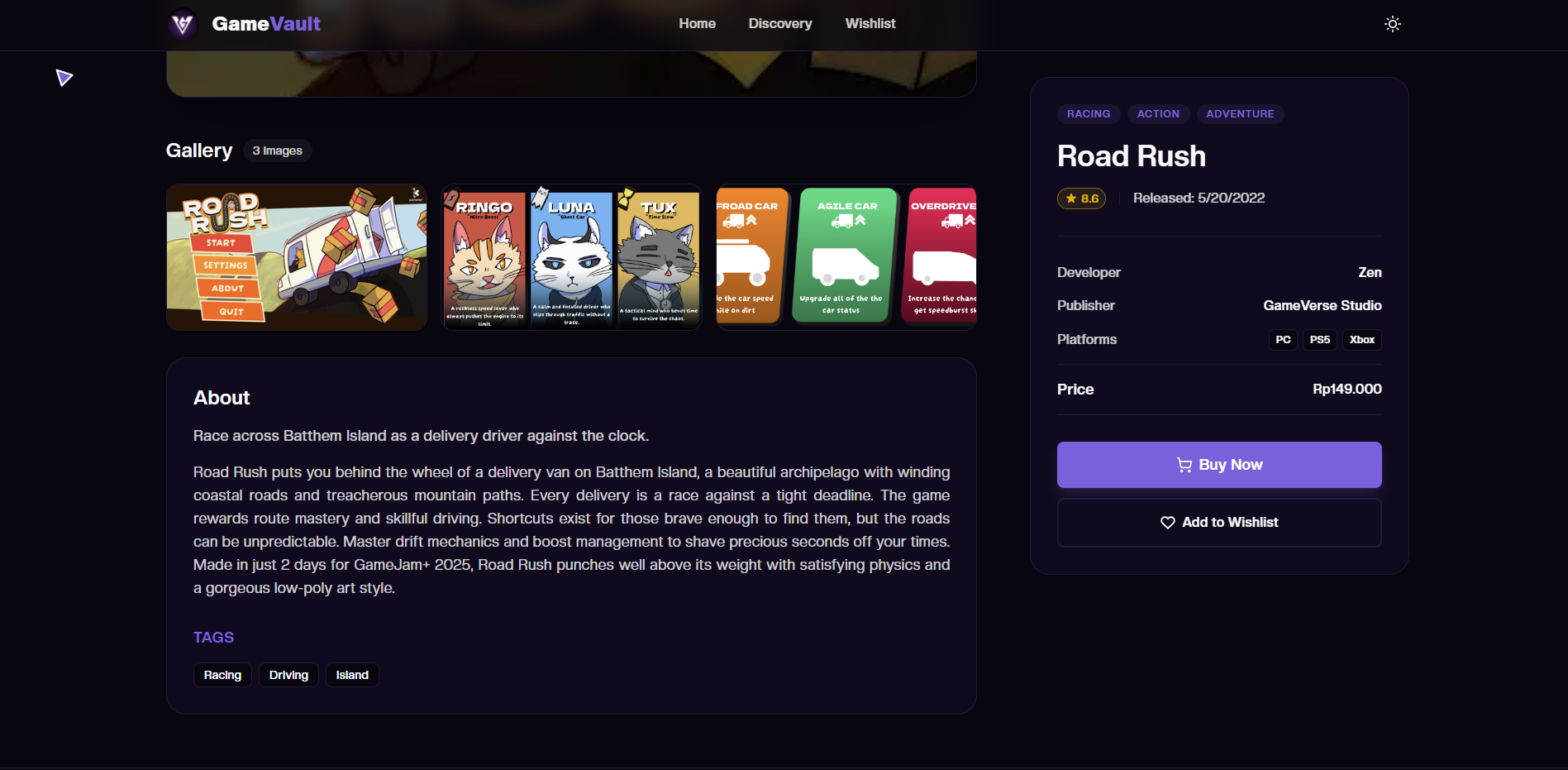This screenshot has height=770, width=1568.
Task: Click the heart icon beside Add to Wishlist
Action: [1168, 523]
